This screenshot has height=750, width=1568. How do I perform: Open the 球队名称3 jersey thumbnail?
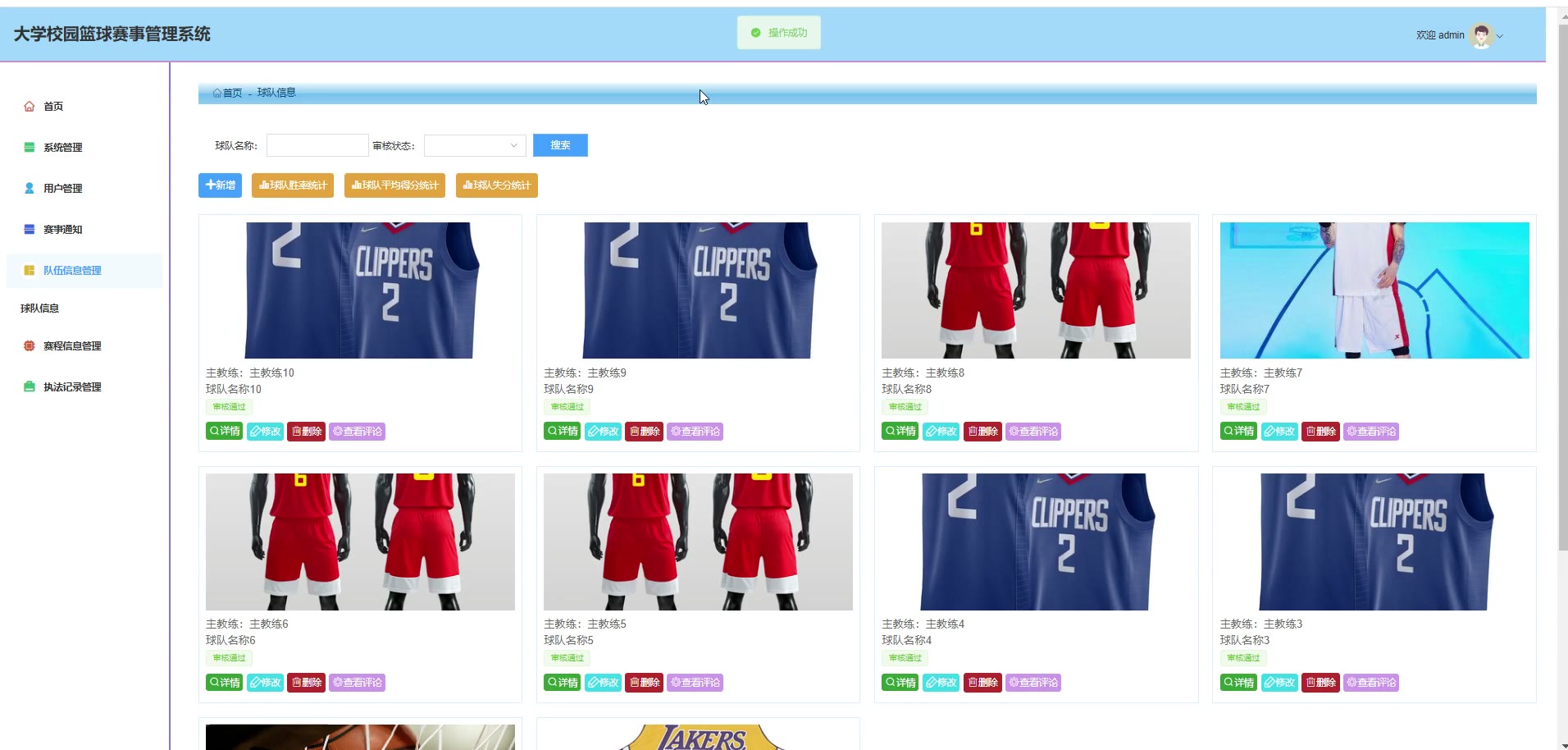pyautogui.click(x=1374, y=542)
